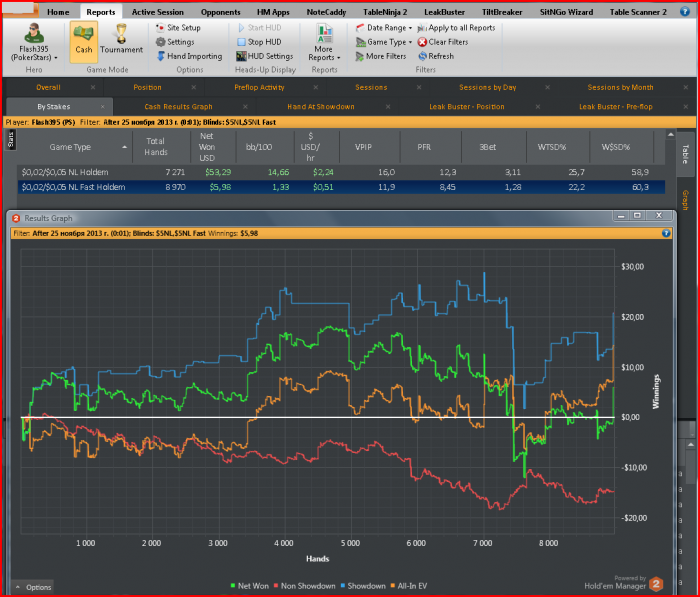Click Stop HUD
Image resolution: width=700 pixels, height=597 pixels.
259,42
